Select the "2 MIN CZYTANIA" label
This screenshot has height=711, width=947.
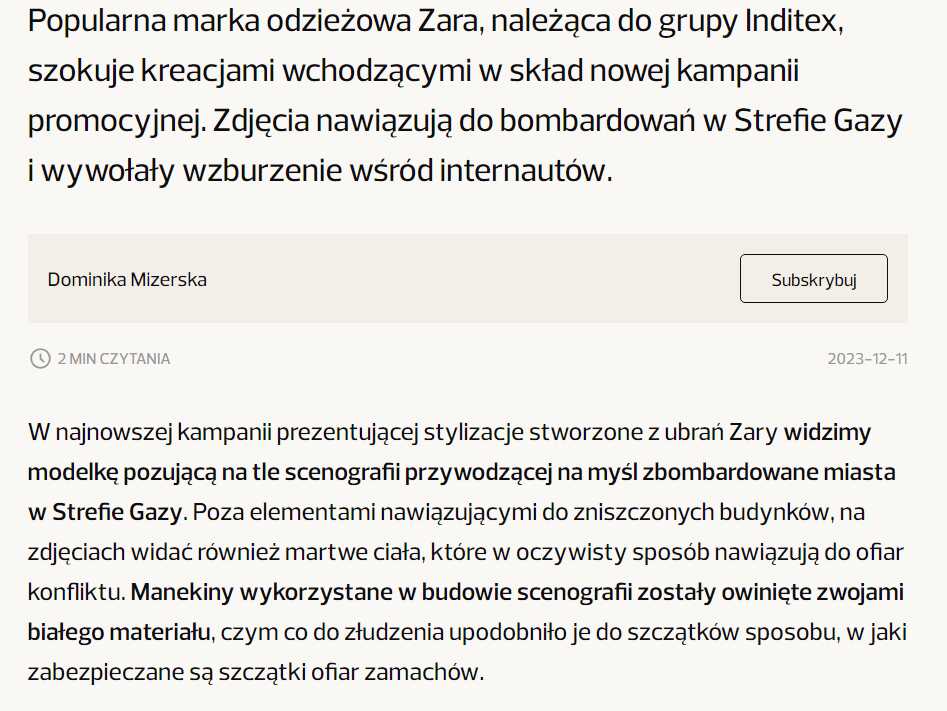114,359
